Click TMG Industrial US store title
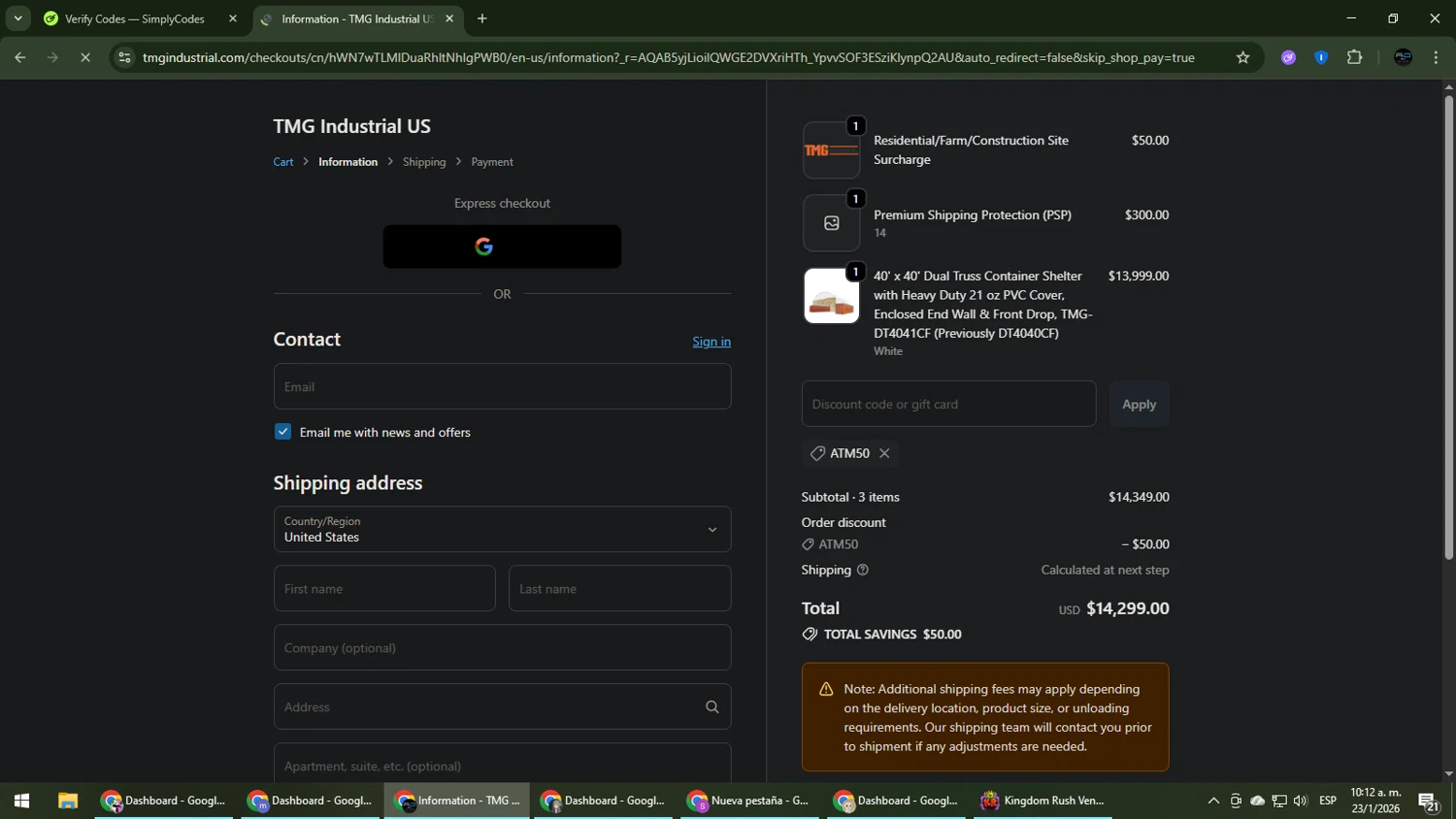 click(x=351, y=126)
